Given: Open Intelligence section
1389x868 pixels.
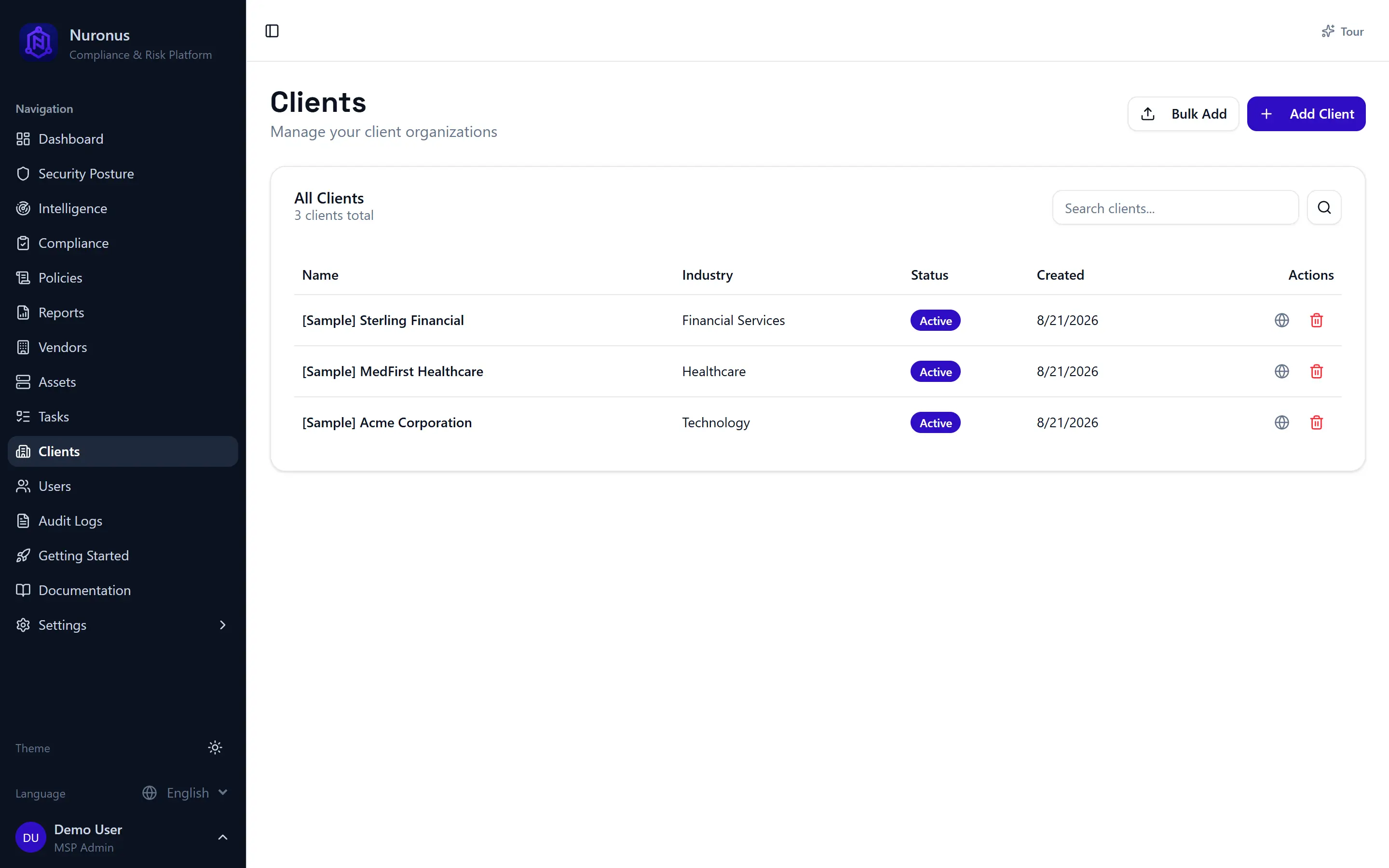Looking at the screenshot, I should 123,208.
